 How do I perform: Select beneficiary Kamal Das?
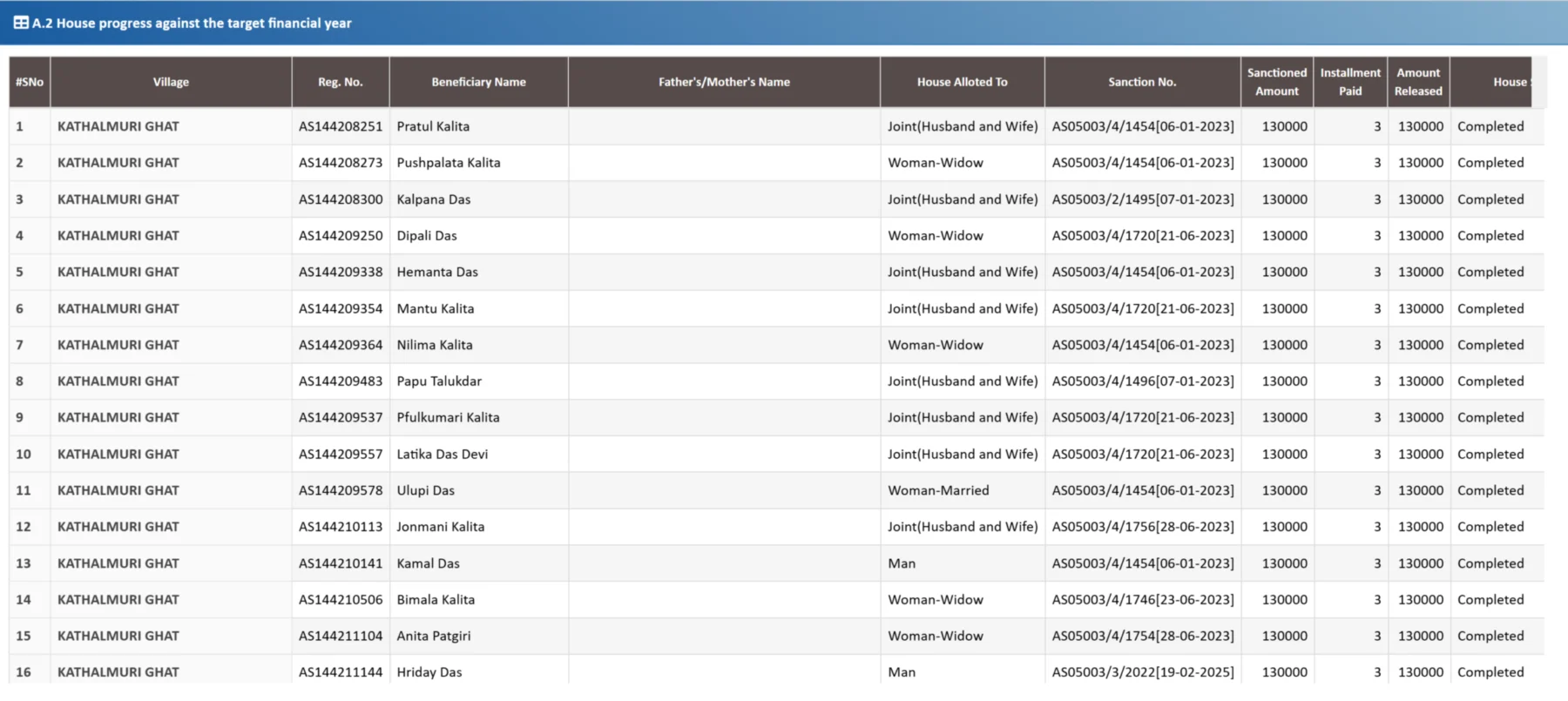(x=429, y=563)
